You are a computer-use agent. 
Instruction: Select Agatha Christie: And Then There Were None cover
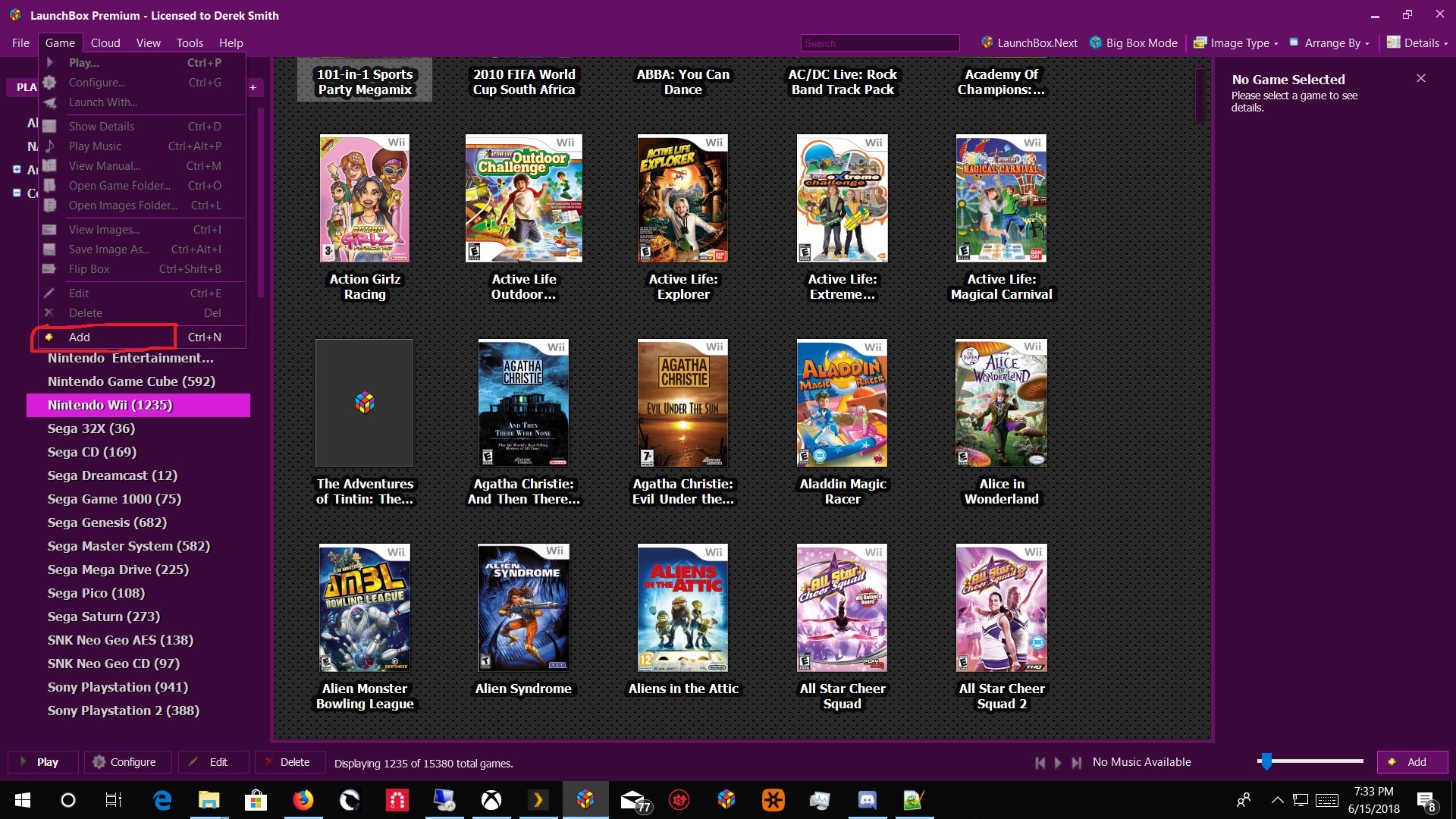click(524, 403)
